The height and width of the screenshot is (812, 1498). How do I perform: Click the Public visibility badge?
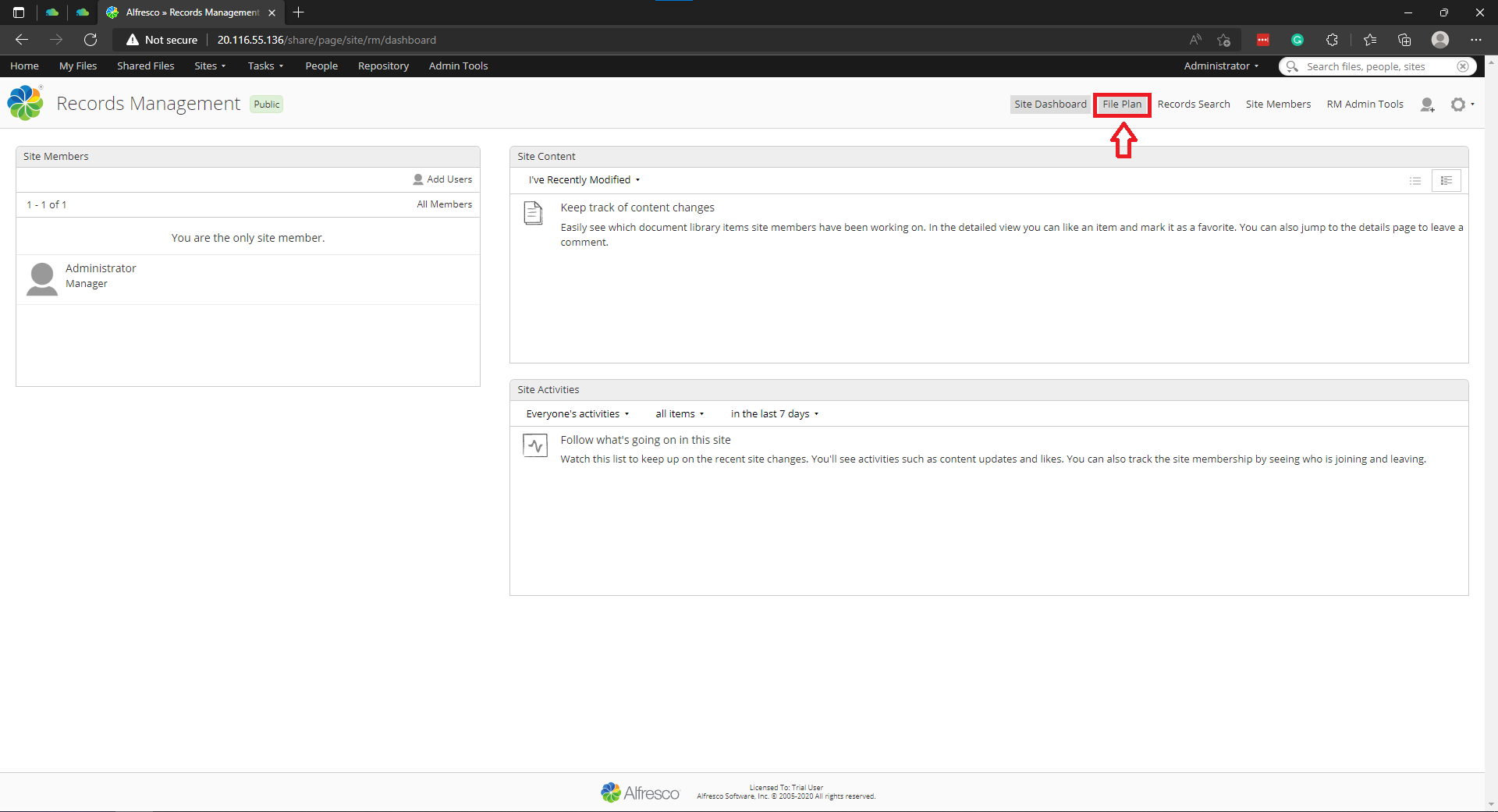[x=267, y=105]
